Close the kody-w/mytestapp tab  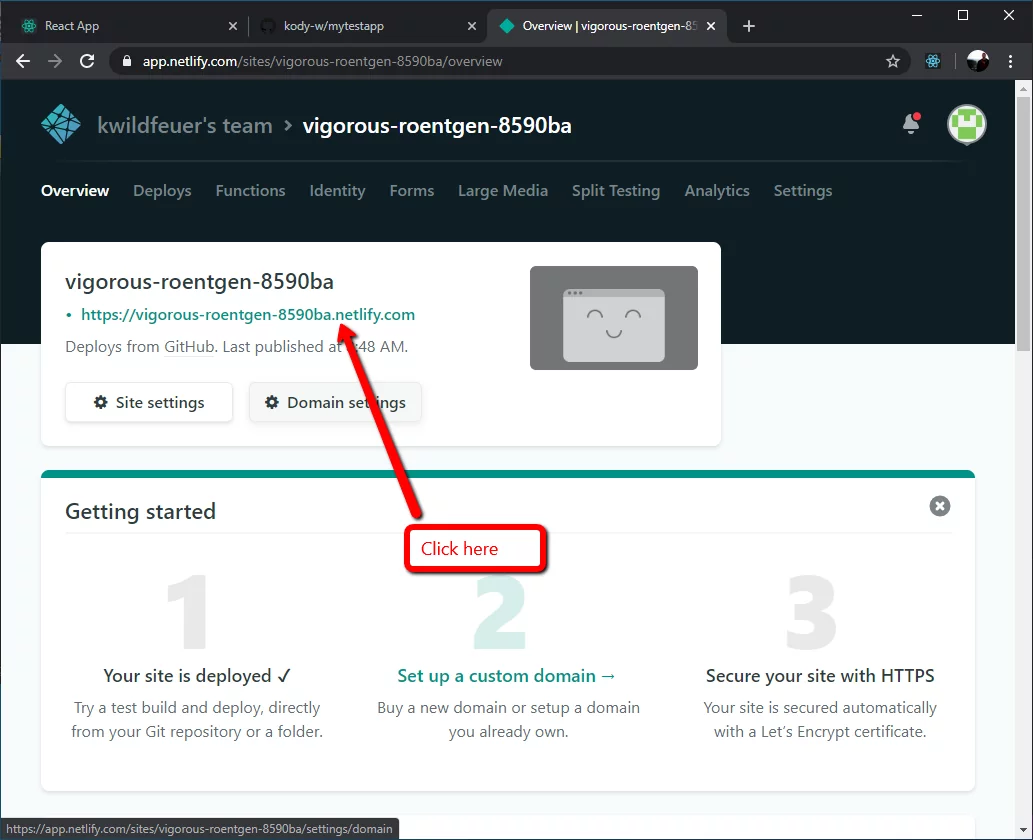(472, 26)
